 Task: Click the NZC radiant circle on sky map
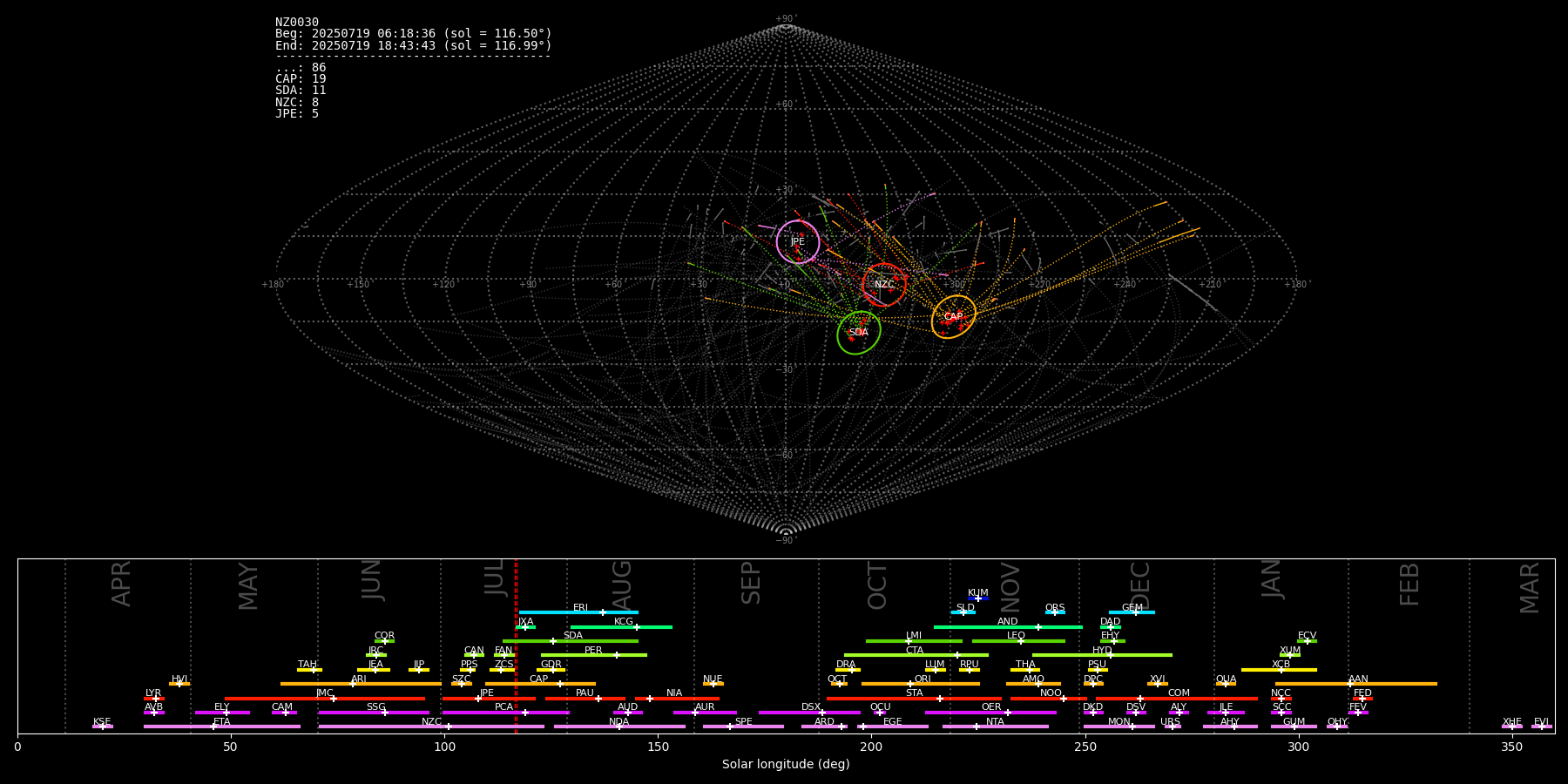coord(884,285)
